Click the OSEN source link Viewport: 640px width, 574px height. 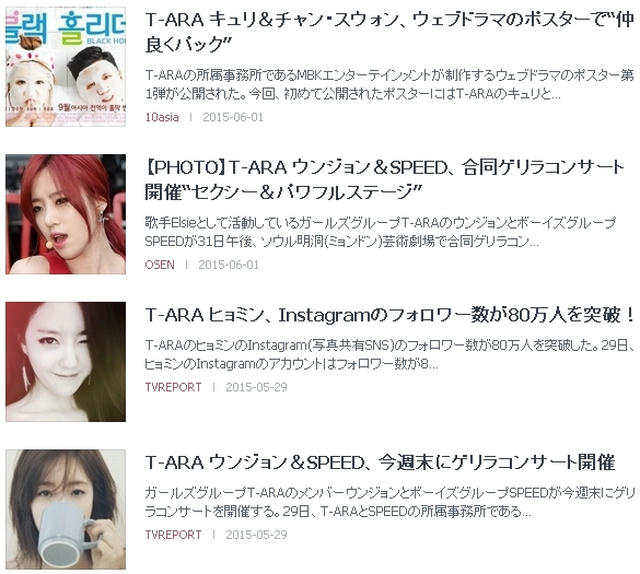pos(160,265)
